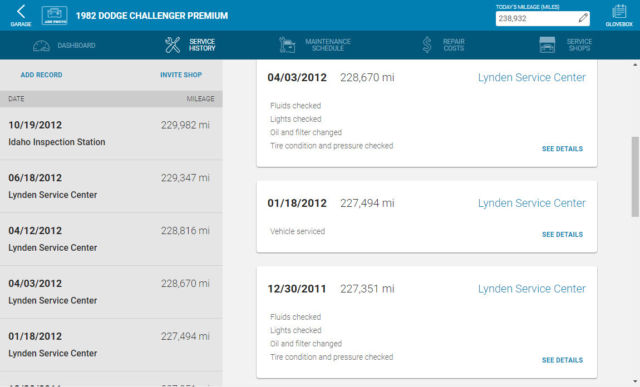
Task: Select the Service History wrench icon
Action: pyautogui.click(x=172, y=45)
